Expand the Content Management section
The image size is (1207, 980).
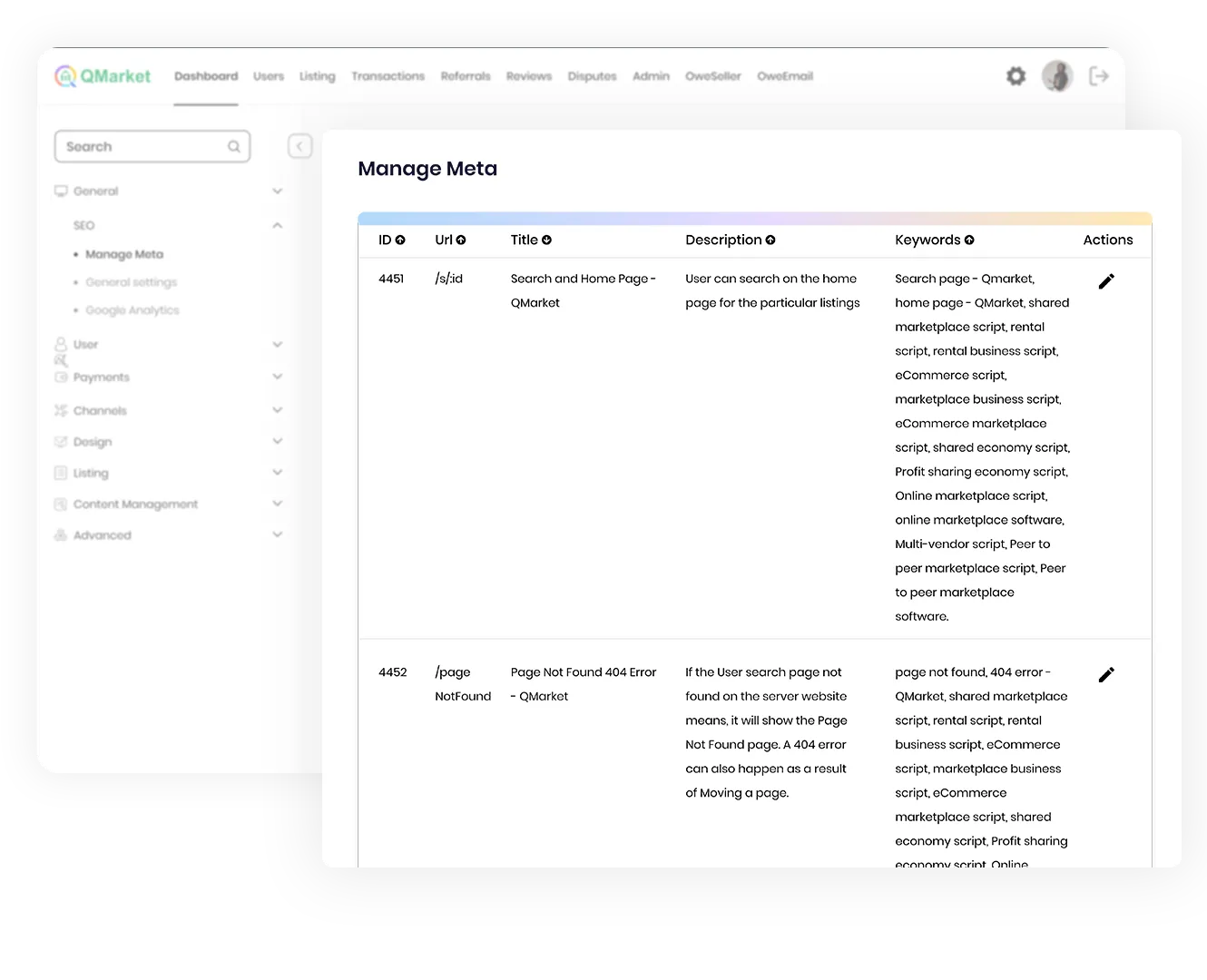tap(277, 504)
